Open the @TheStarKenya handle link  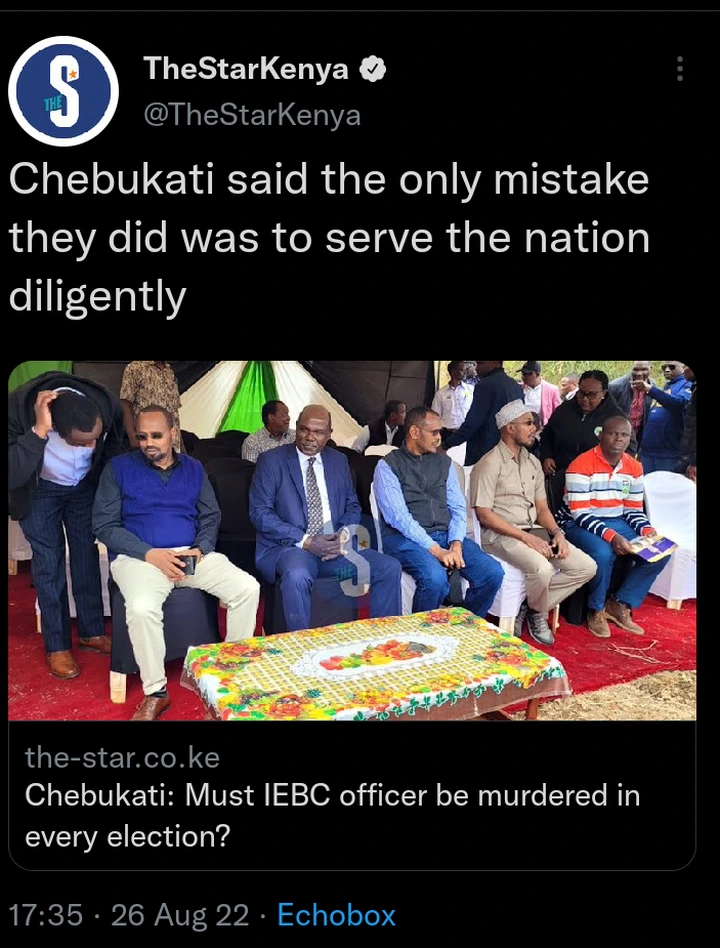coord(252,114)
